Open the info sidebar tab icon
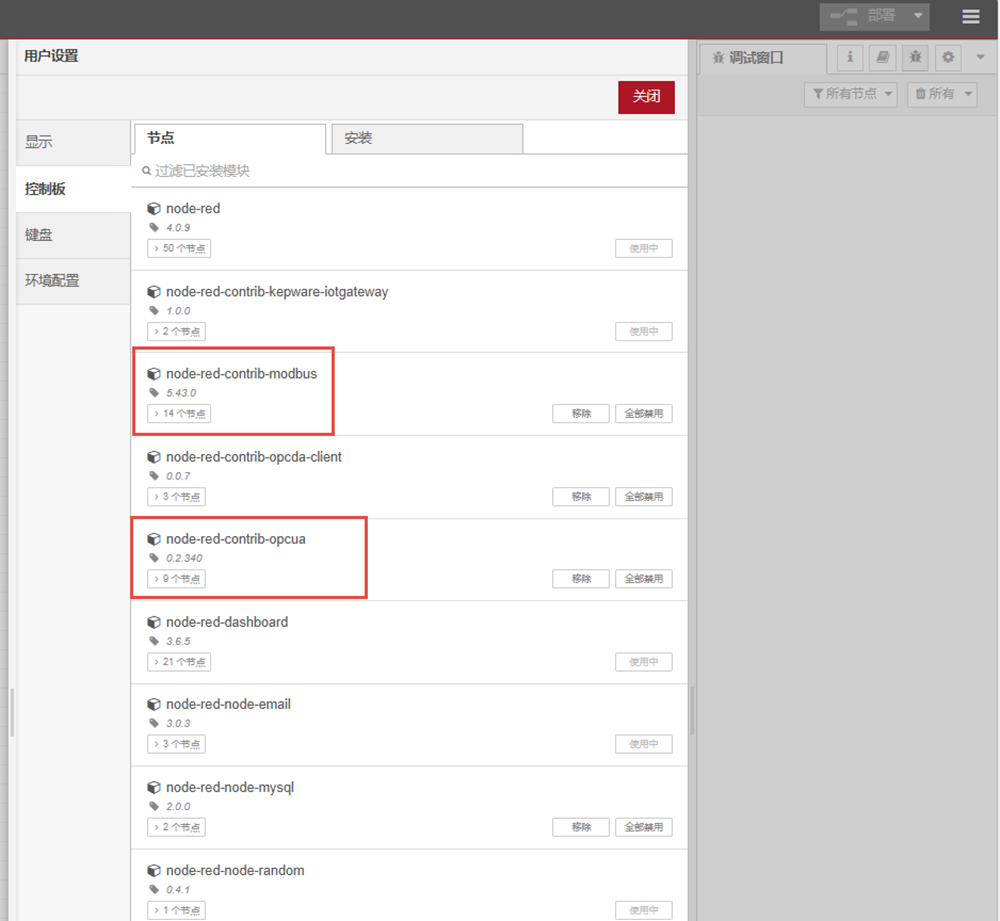The height and width of the screenshot is (921, 1000). coord(849,57)
